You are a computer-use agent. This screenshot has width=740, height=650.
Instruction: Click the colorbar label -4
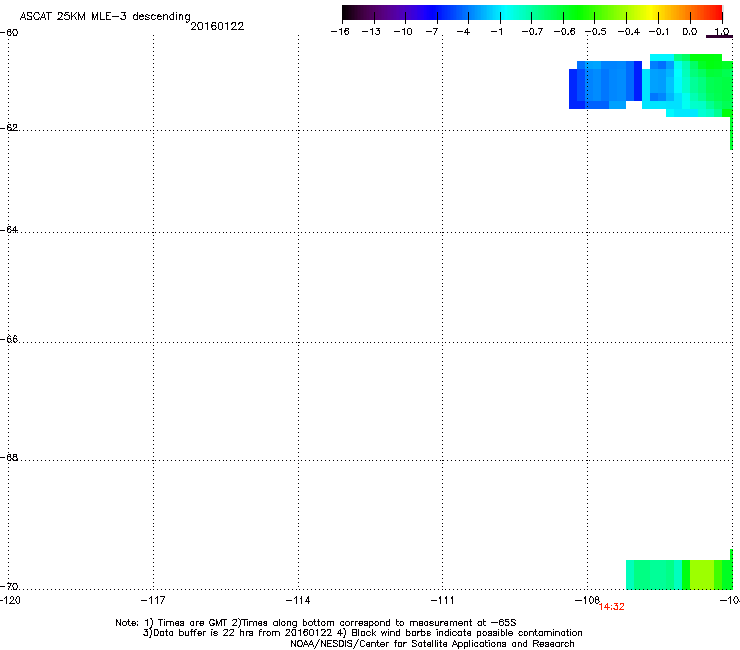[x=463, y=32]
